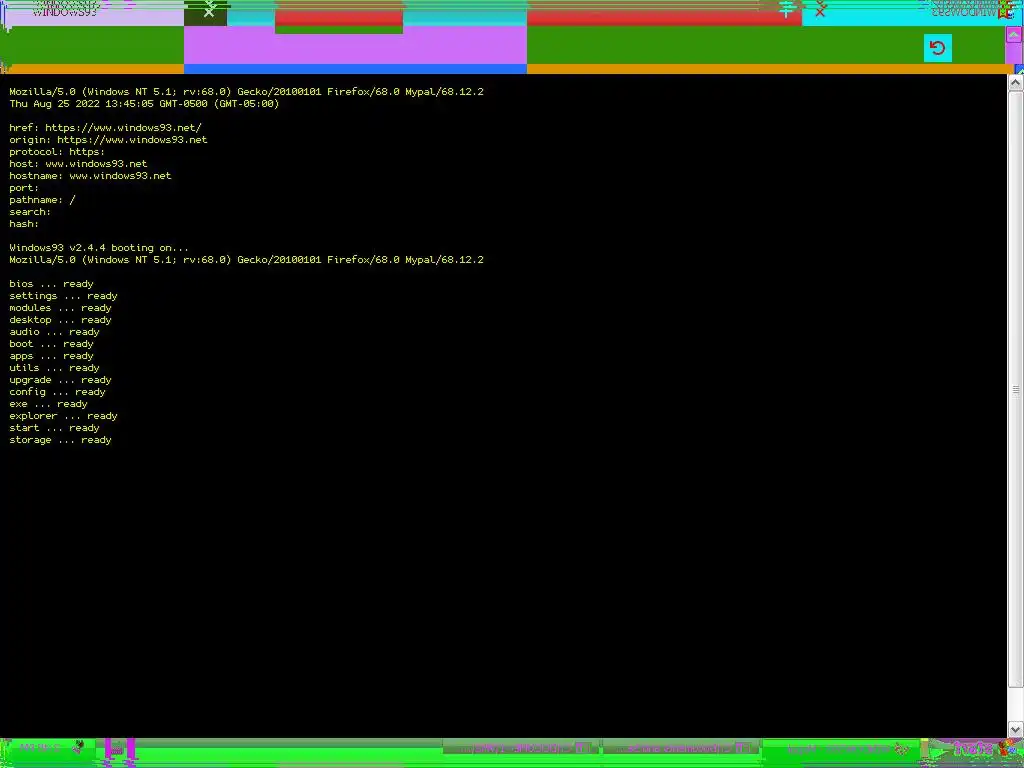Click the 'bios ... ready' line

tap(51, 284)
